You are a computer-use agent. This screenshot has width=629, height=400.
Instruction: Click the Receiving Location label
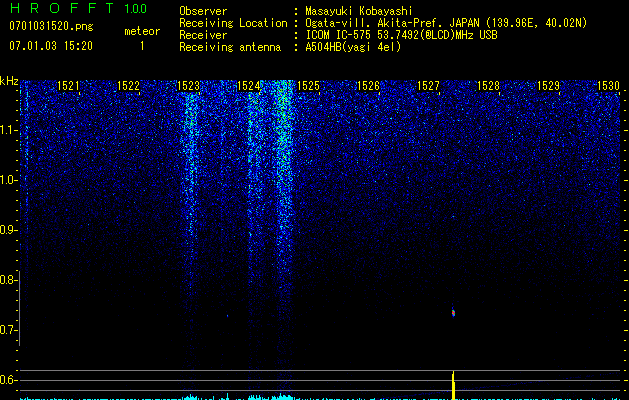click(x=233, y=23)
